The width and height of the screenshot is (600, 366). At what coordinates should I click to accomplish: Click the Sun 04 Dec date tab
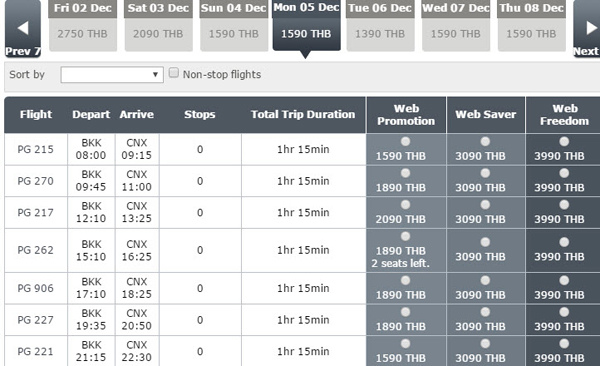(234, 26)
